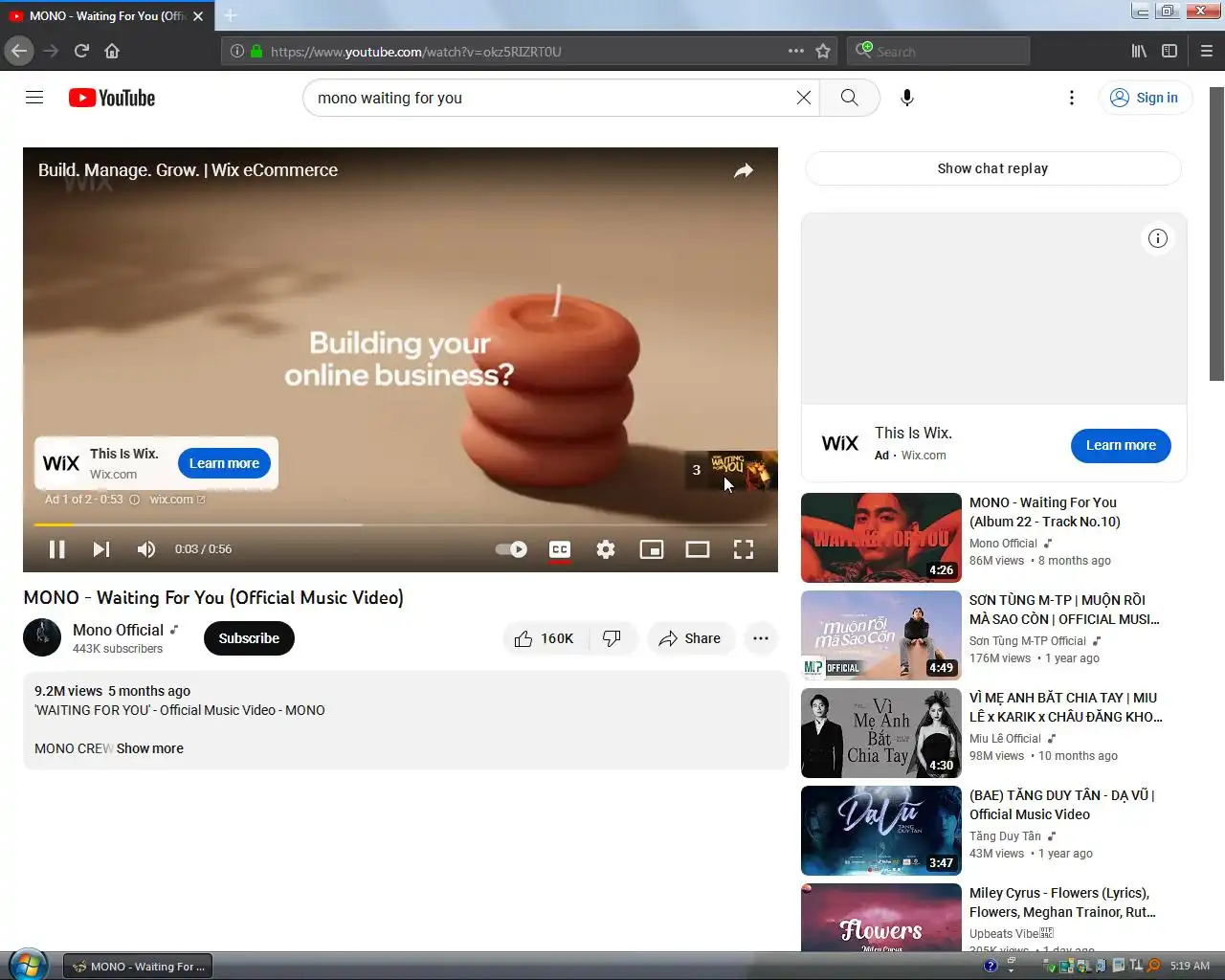The width and height of the screenshot is (1225, 980).
Task: Skip to next video
Action: coord(100,549)
